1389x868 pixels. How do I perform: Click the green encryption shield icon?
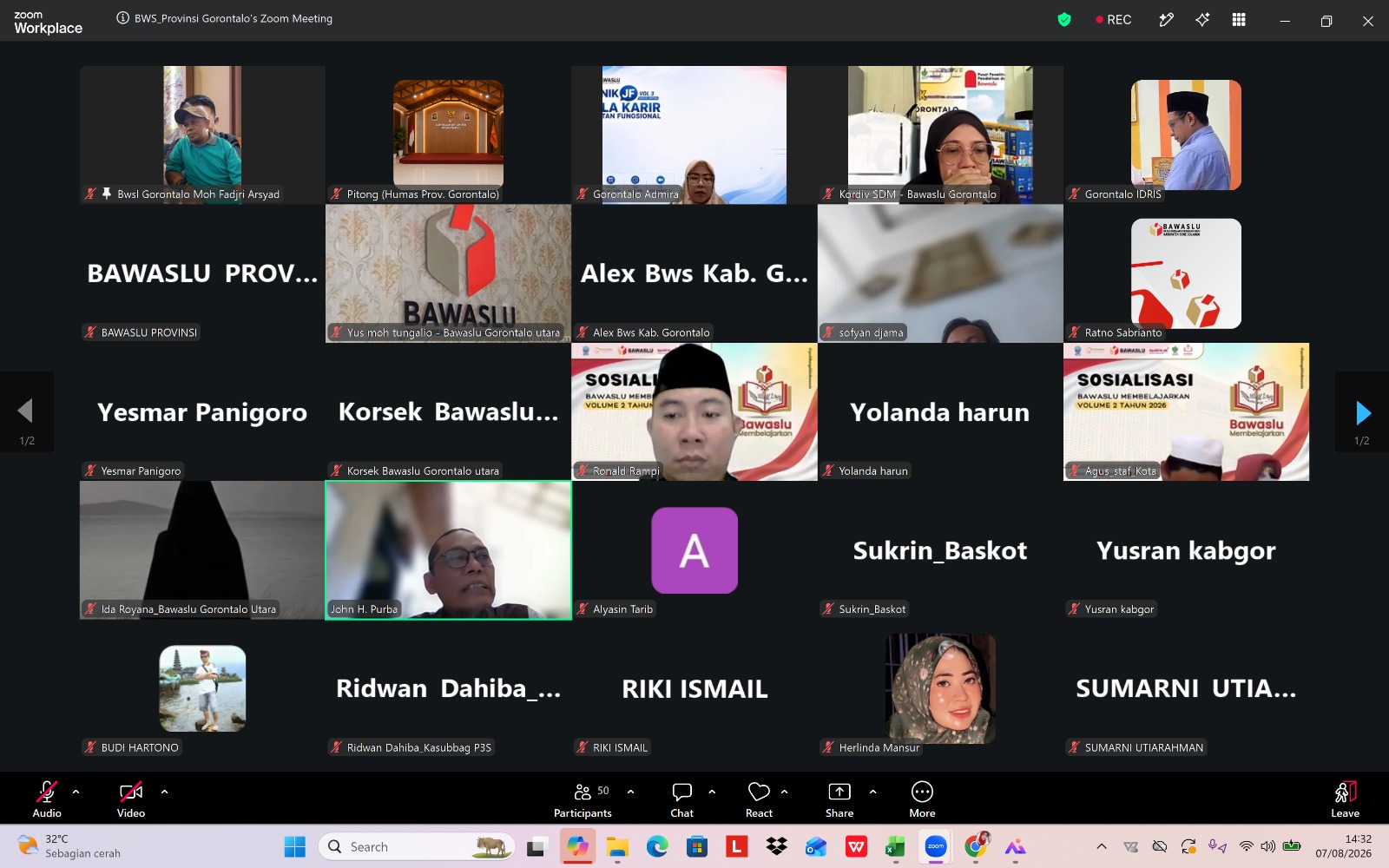pos(1064,19)
